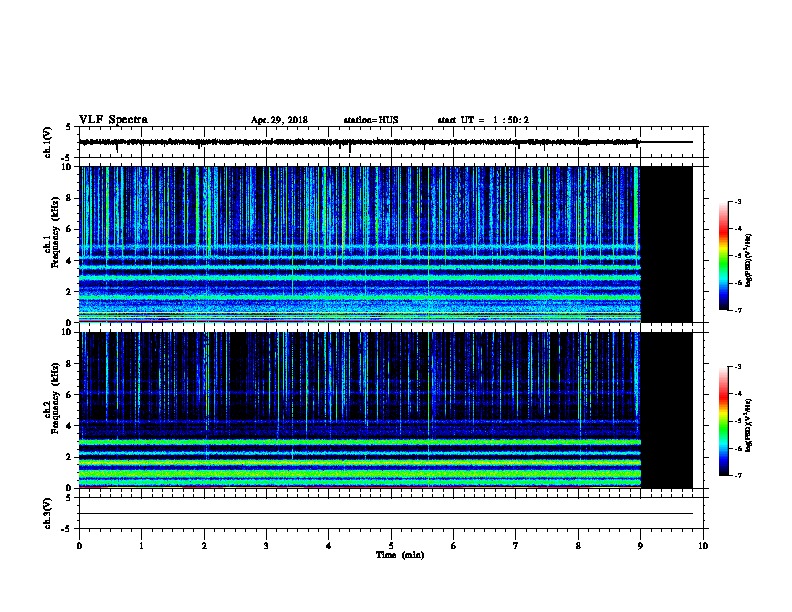Click the ch.3(V) axis label

47,513
